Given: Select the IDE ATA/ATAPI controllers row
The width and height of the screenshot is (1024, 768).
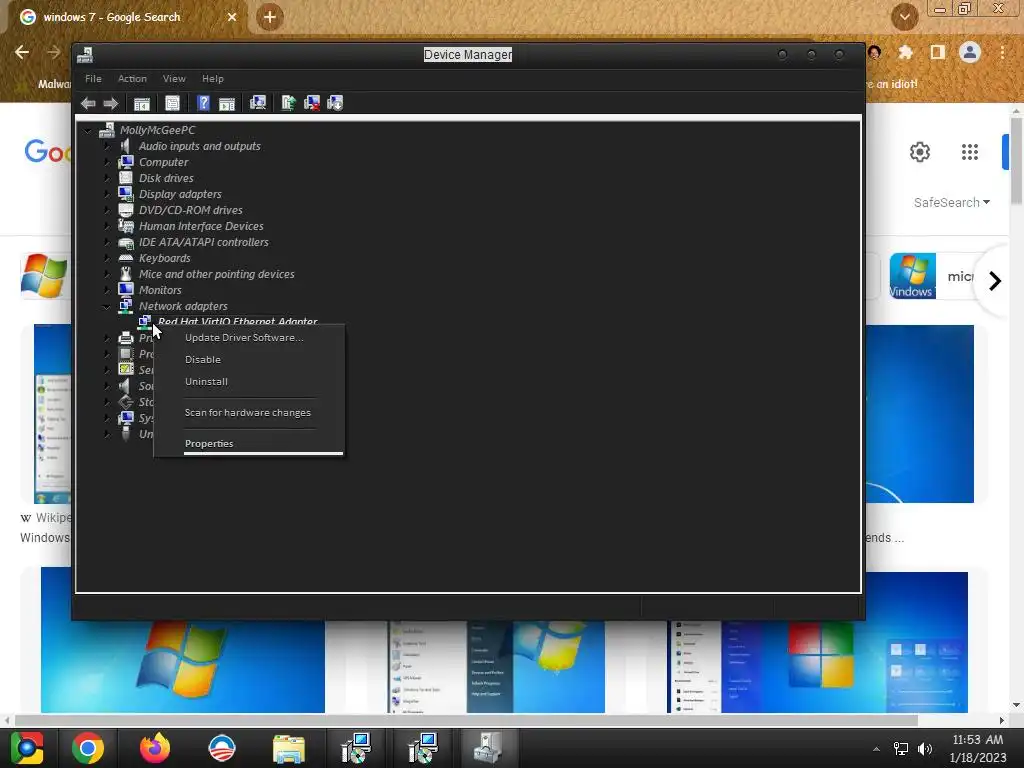Looking at the screenshot, I should click(203, 242).
